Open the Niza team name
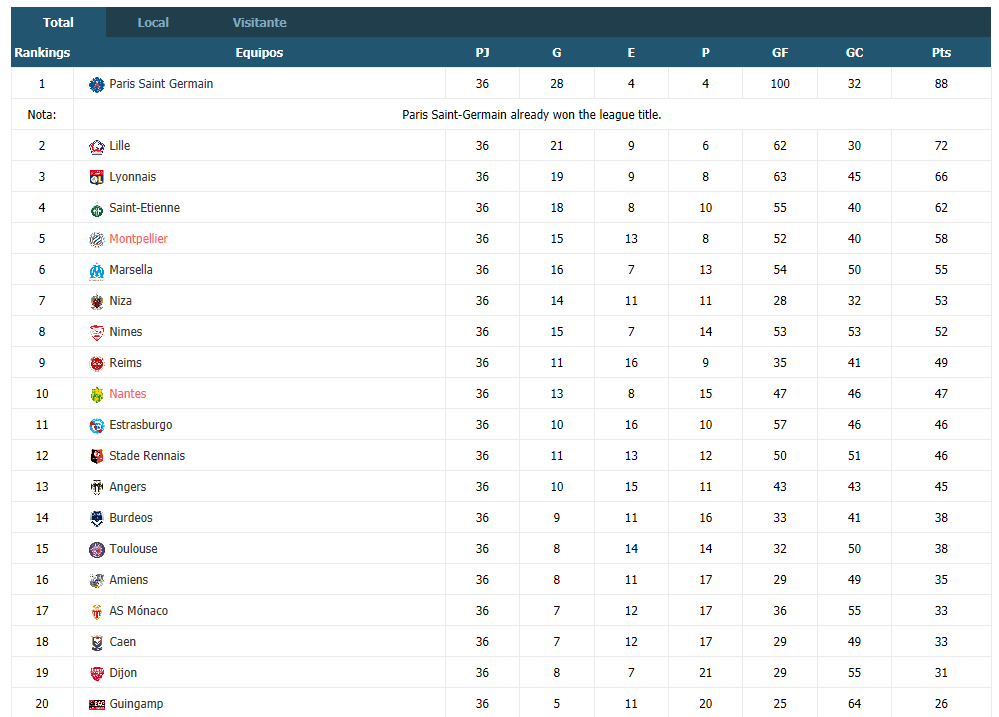Screen dimensions: 999x717 coord(120,301)
